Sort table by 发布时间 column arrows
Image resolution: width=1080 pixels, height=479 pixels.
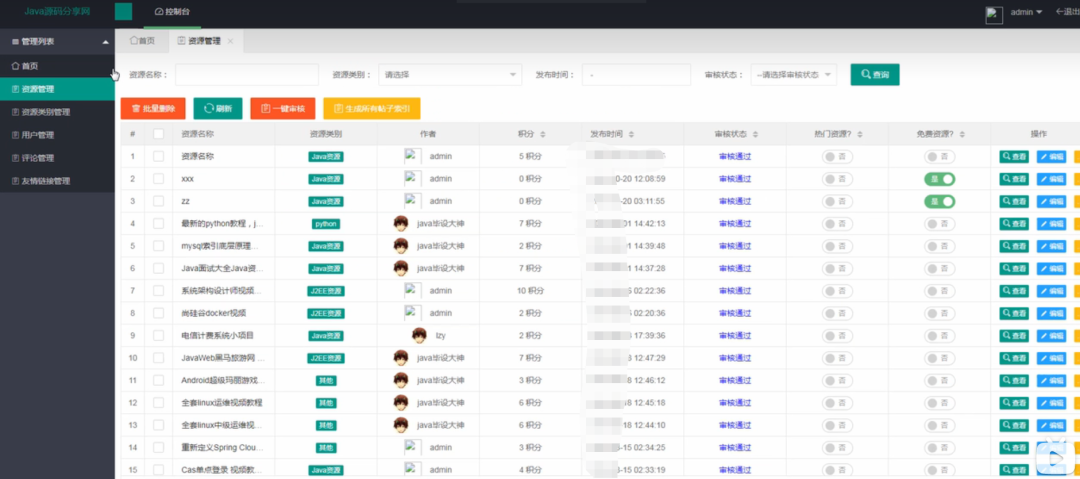click(631, 134)
